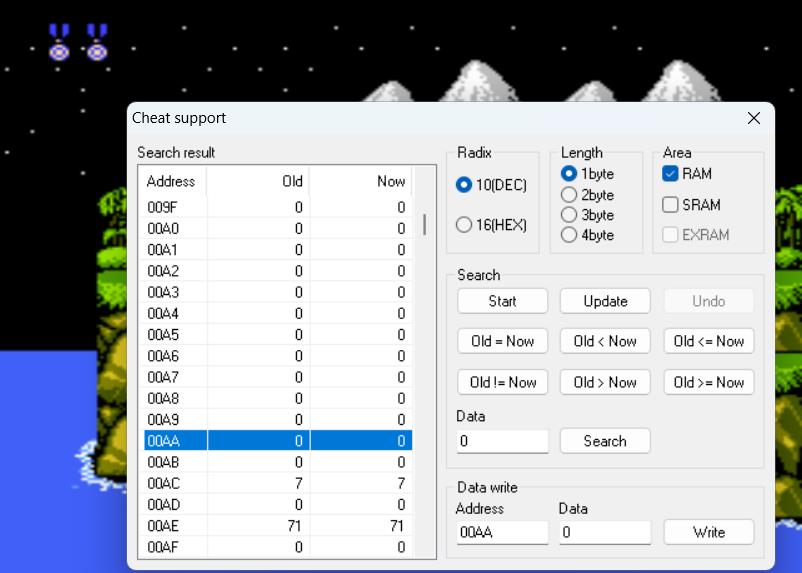This screenshot has width=802, height=573.
Task: Click the Start search button
Action: pyautogui.click(x=502, y=301)
